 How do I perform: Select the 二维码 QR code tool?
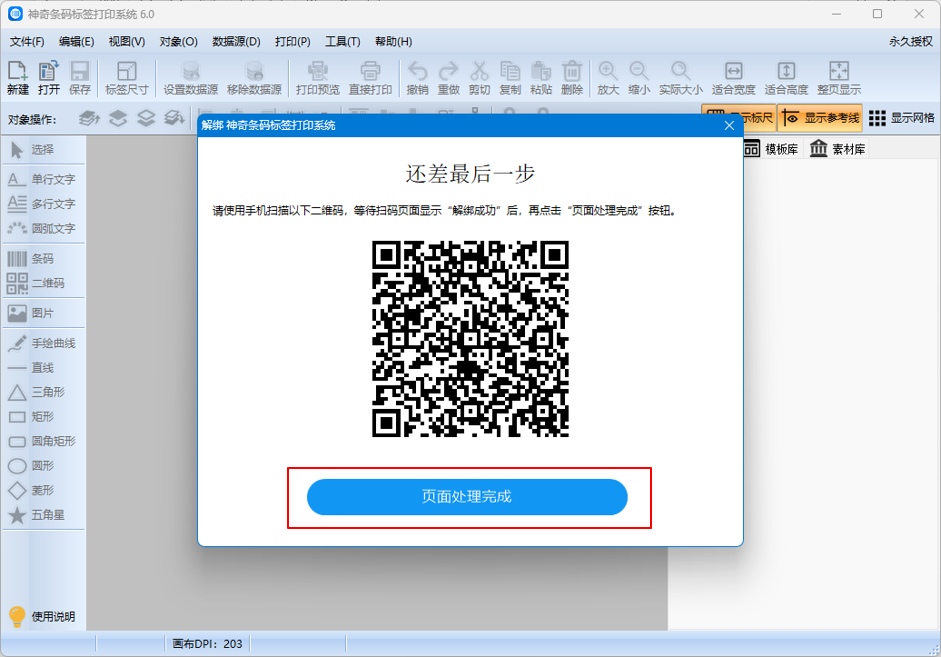pyautogui.click(x=42, y=283)
